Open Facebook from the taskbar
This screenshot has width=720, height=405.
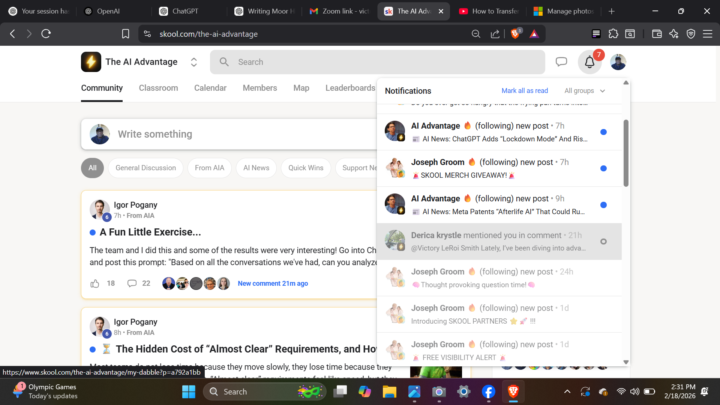pyautogui.click(x=489, y=392)
